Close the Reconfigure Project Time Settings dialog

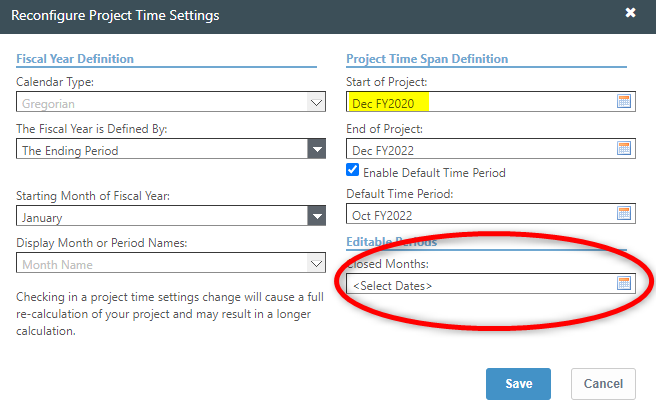(x=630, y=14)
